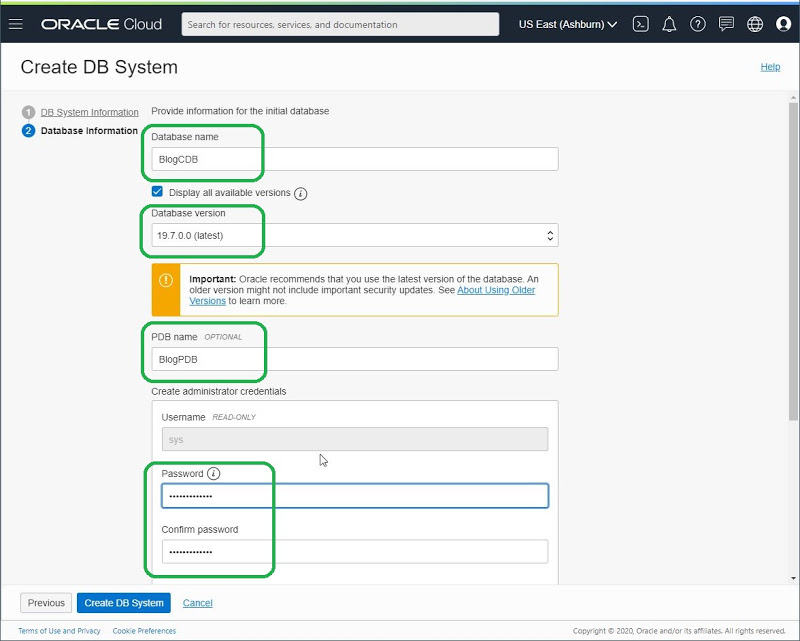Click into the Database name field
The height and width of the screenshot is (641, 800).
point(354,159)
